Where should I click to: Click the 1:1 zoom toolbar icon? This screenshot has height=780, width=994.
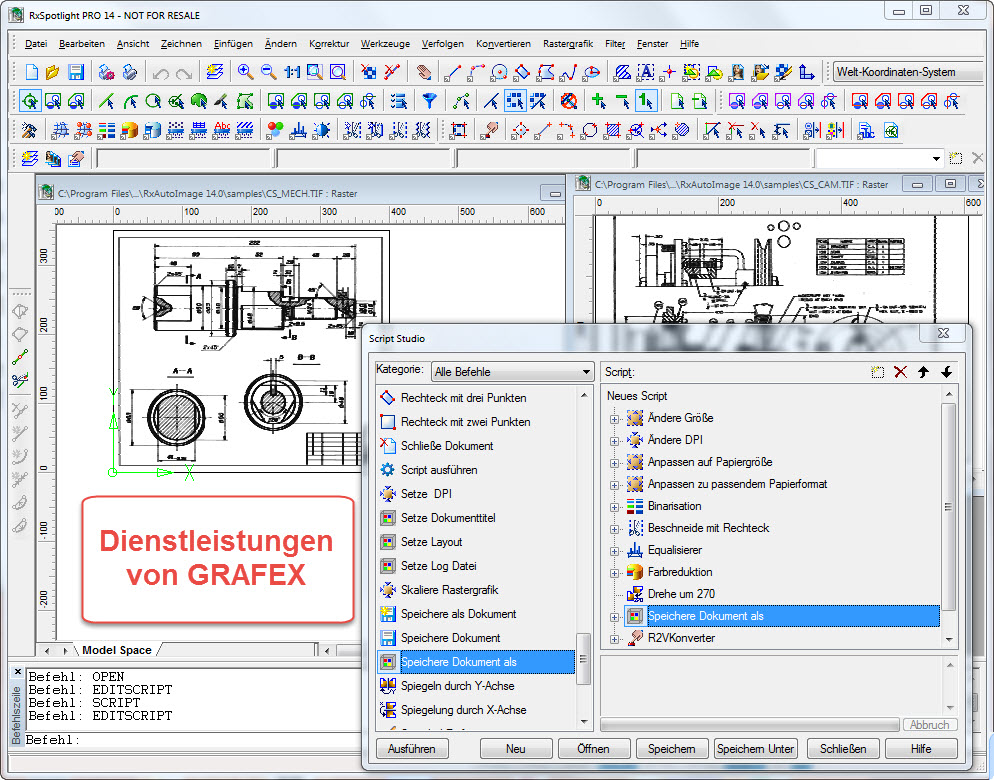pyautogui.click(x=292, y=72)
